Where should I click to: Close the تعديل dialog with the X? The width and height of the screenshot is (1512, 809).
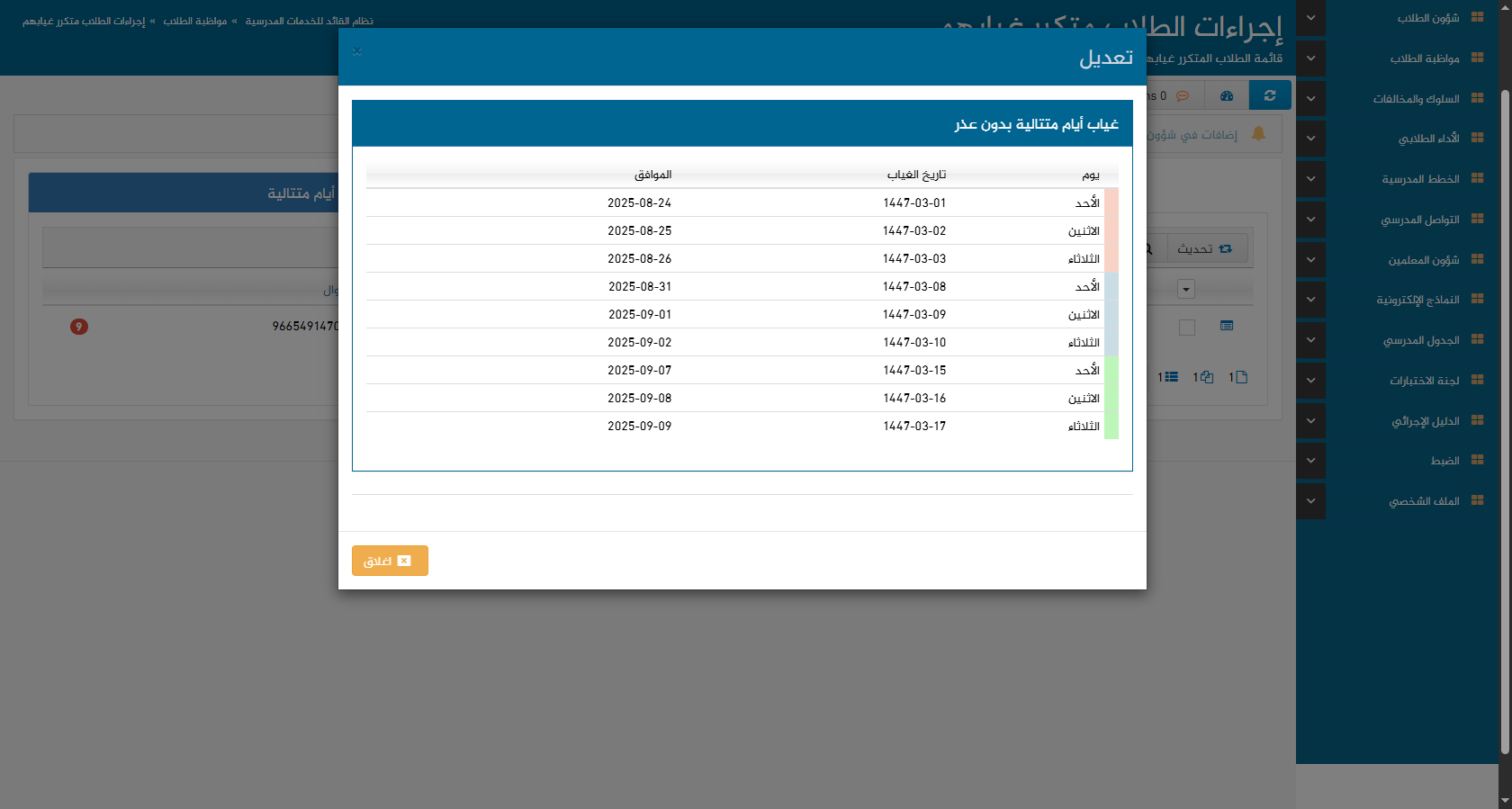point(357,51)
